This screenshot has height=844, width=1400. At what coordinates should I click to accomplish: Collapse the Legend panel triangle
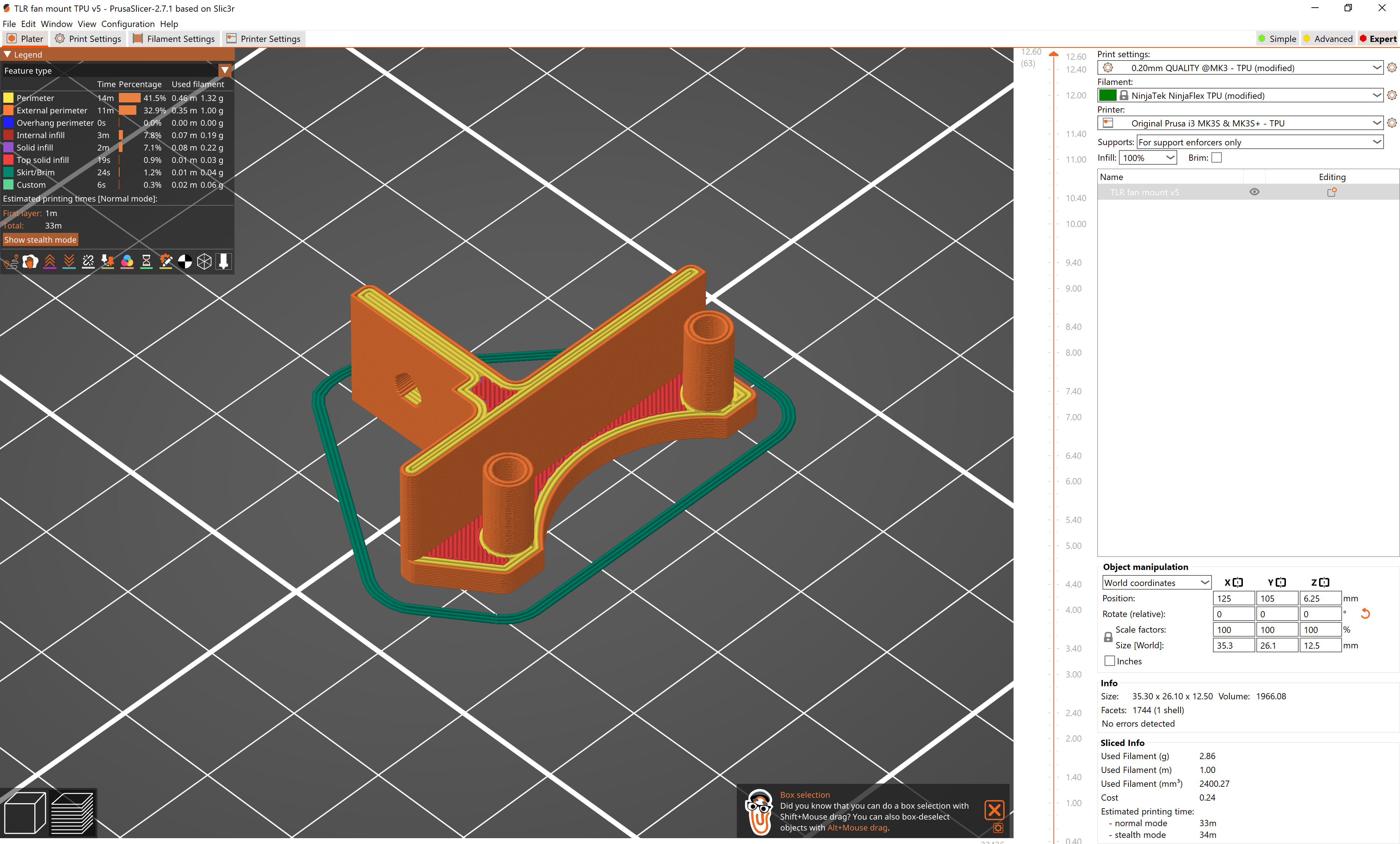[x=7, y=55]
